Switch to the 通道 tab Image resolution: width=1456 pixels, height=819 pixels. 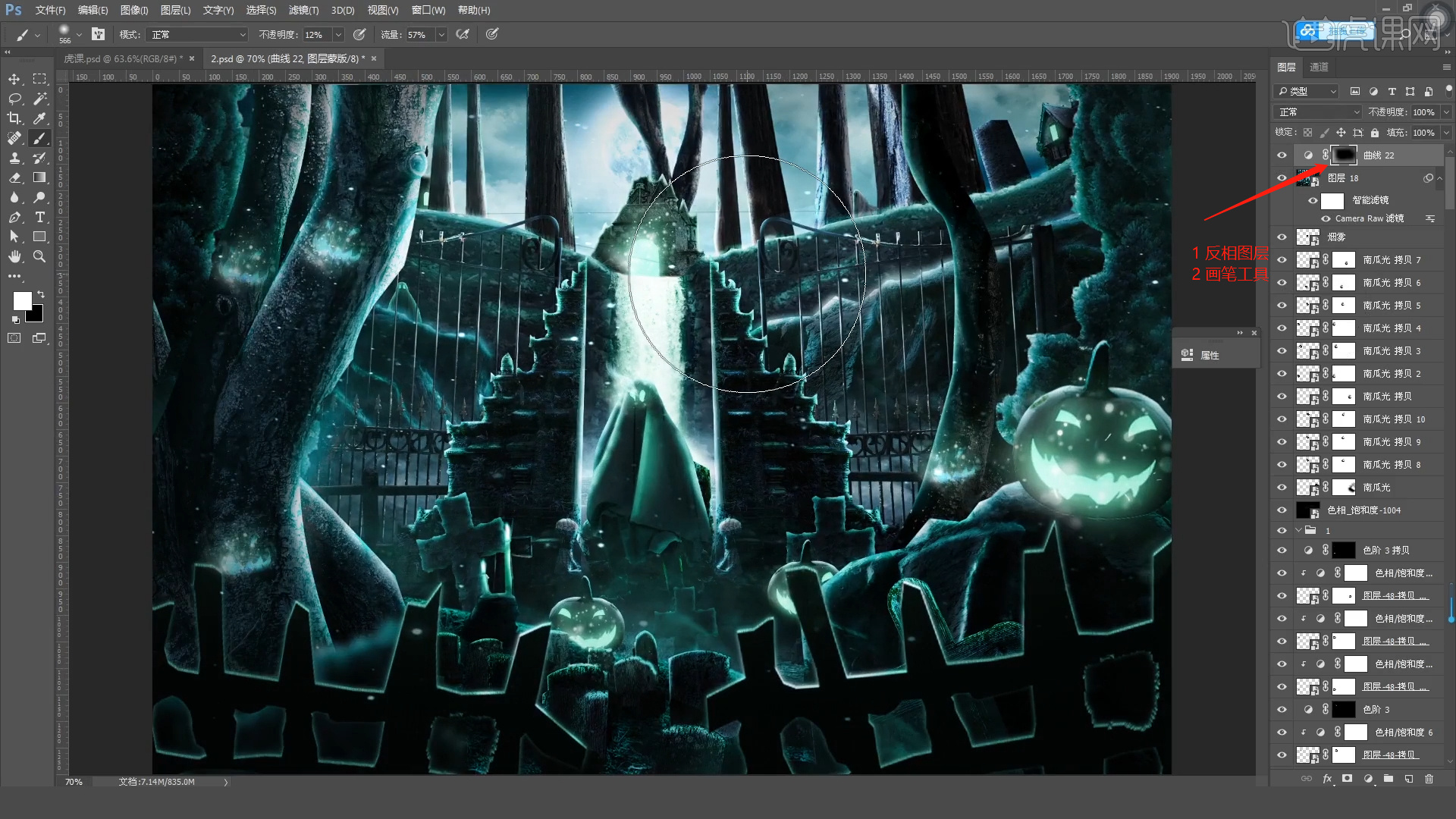coord(1319,67)
